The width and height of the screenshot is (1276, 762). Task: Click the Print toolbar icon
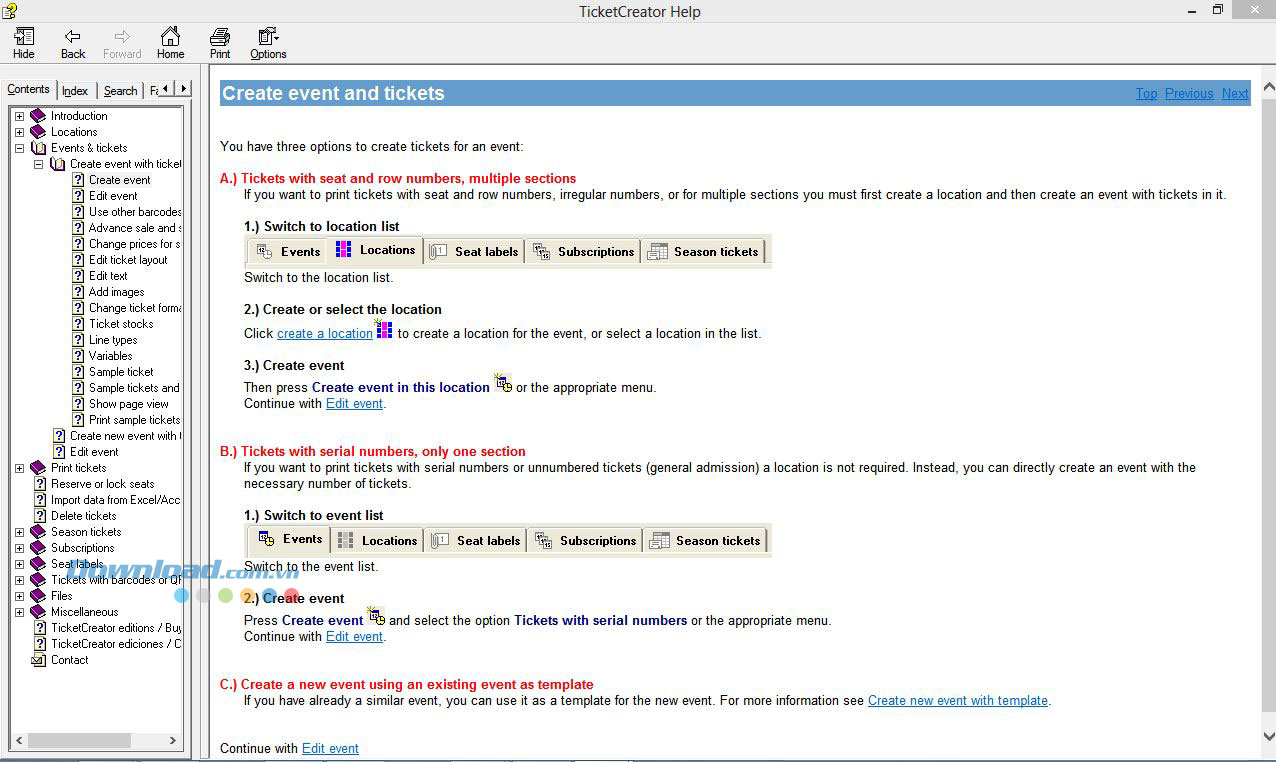pos(220,37)
